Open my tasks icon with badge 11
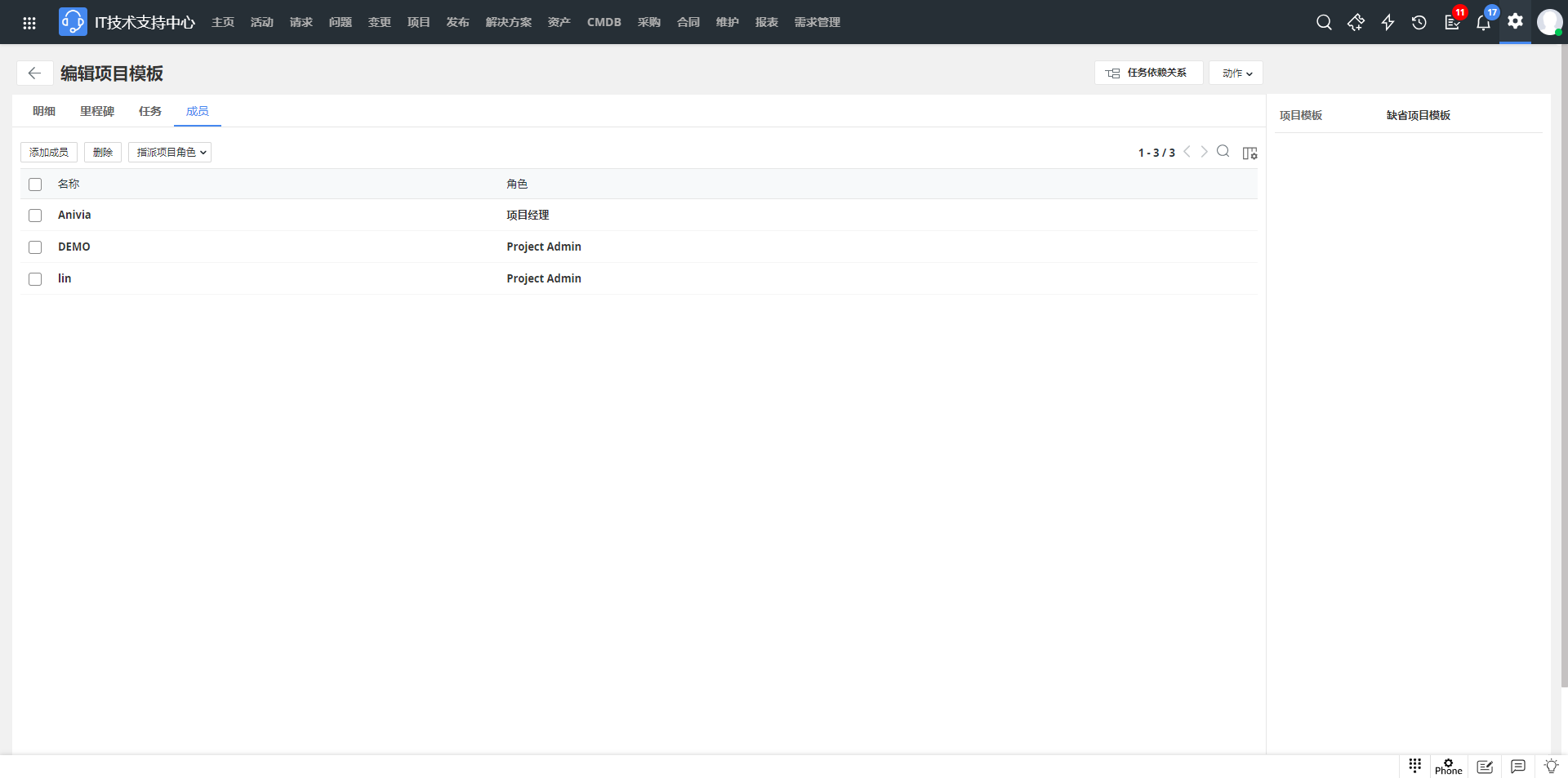This screenshot has width=1568, height=778. coord(1453,21)
